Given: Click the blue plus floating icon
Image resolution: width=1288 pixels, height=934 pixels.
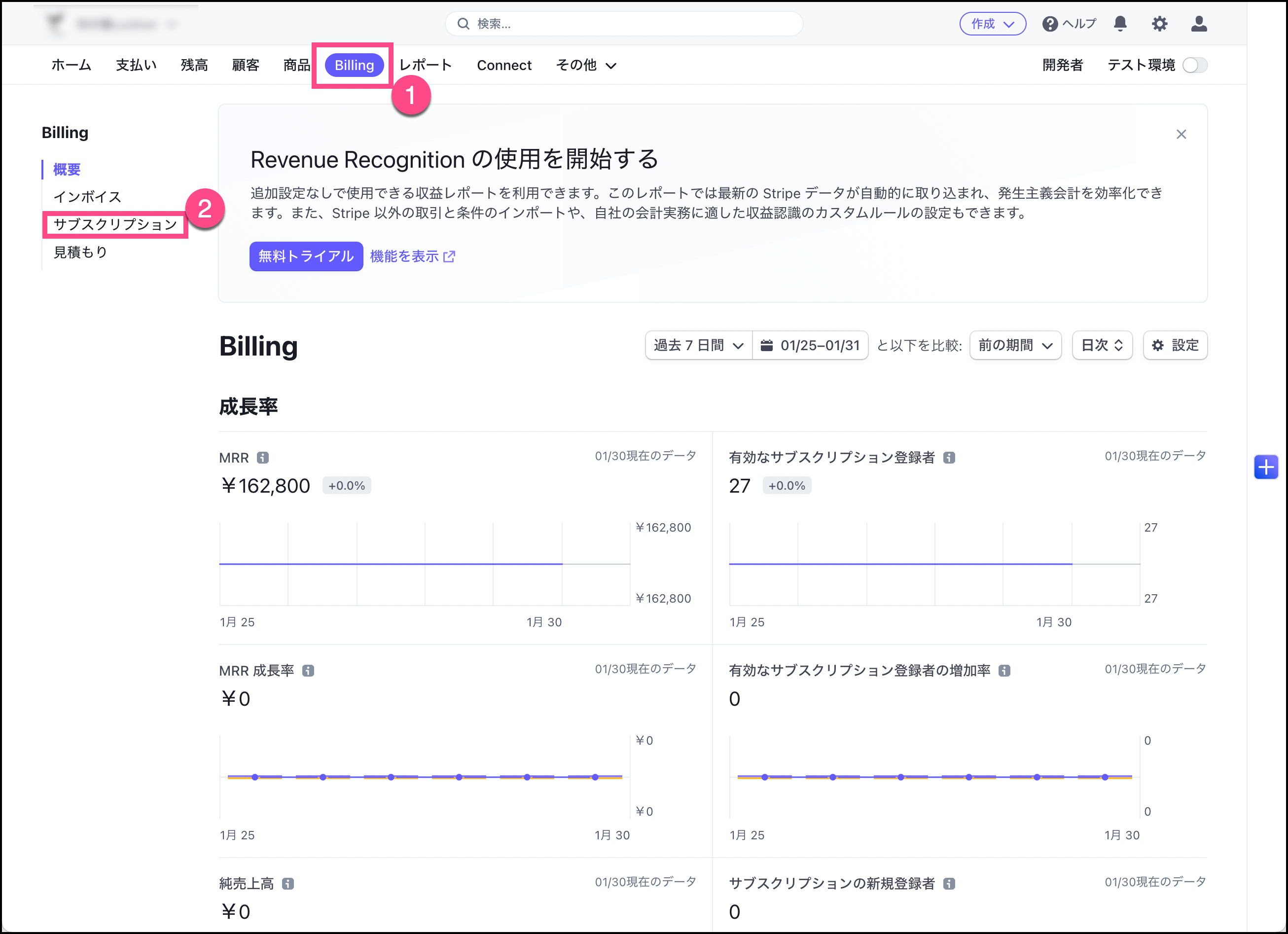Looking at the screenshot, I should coord(1266,467).
